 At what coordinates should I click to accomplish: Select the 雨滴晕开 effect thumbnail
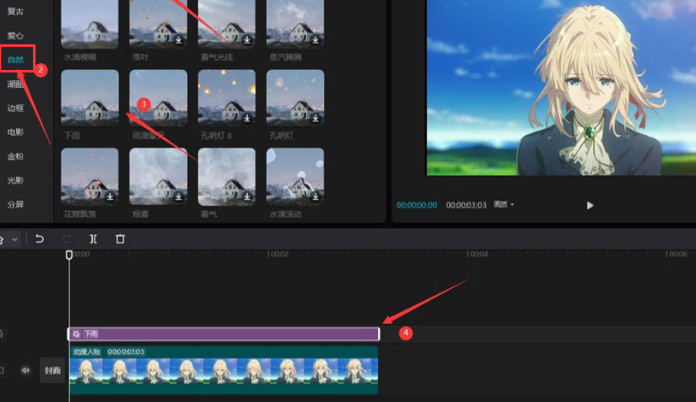pos(158,98)
